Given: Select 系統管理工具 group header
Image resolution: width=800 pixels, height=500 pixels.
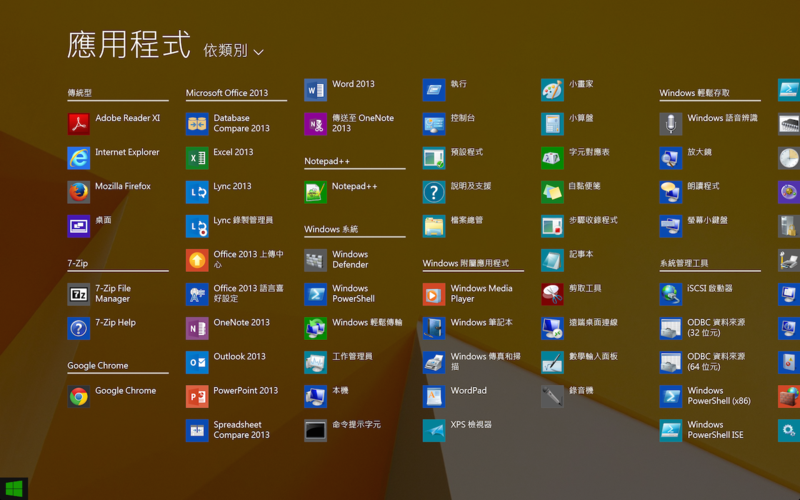Looking at the screenshot, I should coord(684,263).
